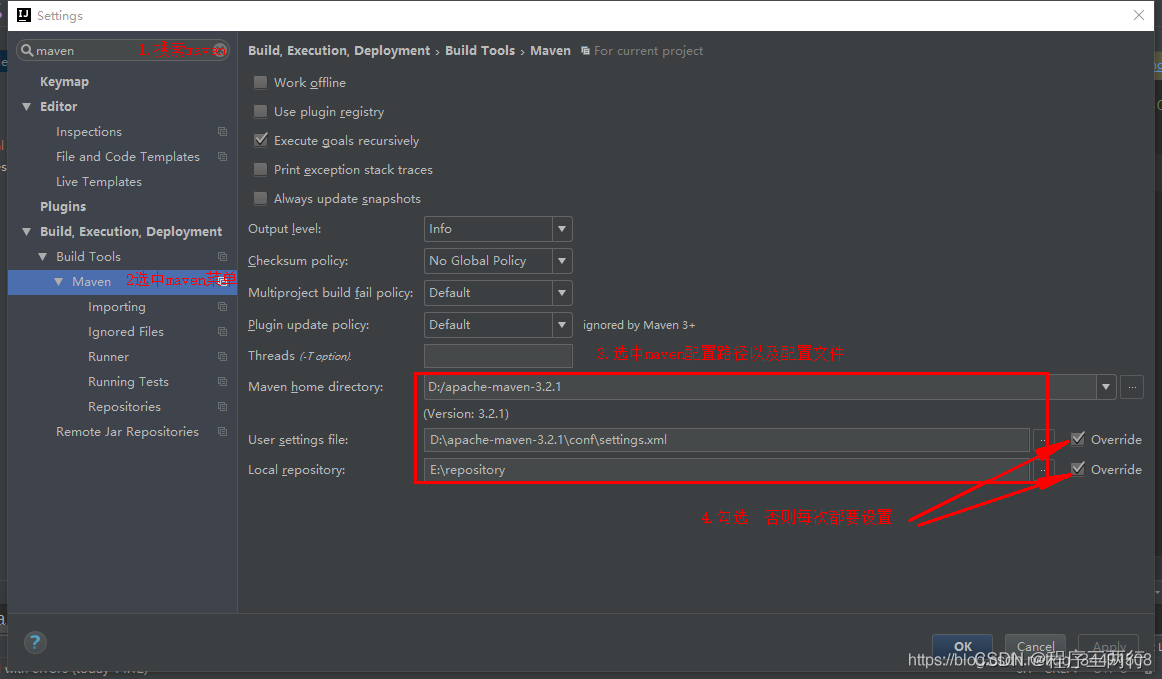Click the Local repository path field
The height and width of the screenshot is (679, 1162).
(726, 470)
